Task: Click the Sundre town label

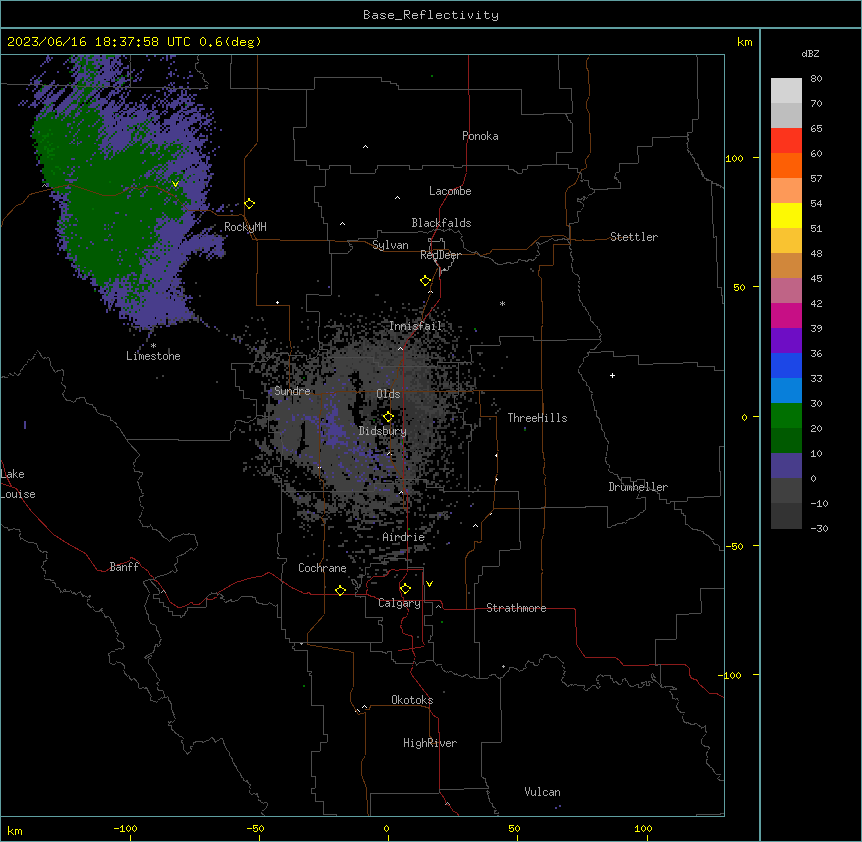Action: tap(292, 391)
